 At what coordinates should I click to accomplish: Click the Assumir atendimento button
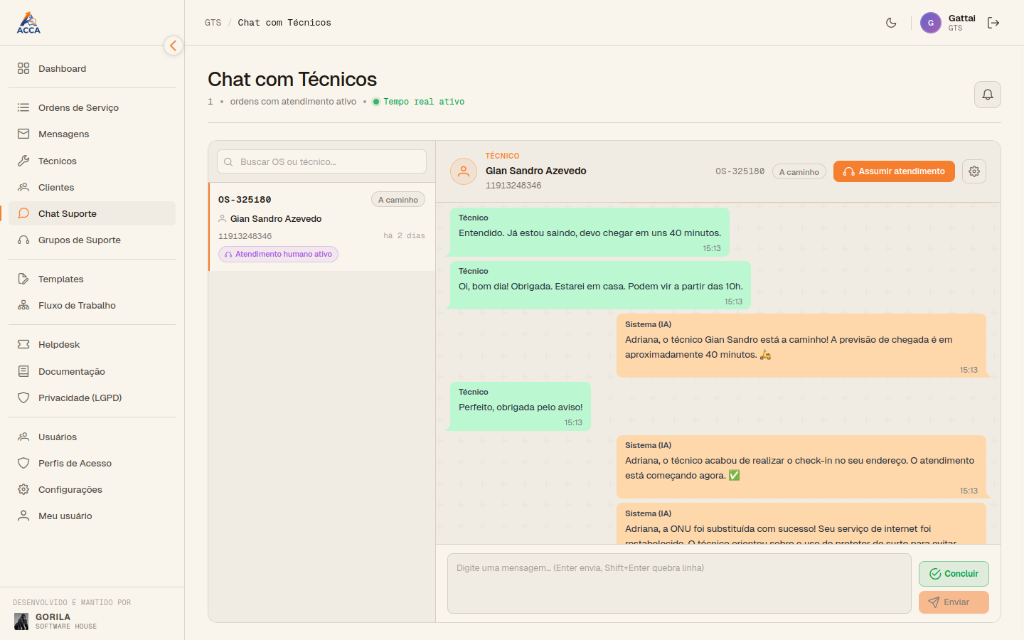pos(893,171)
